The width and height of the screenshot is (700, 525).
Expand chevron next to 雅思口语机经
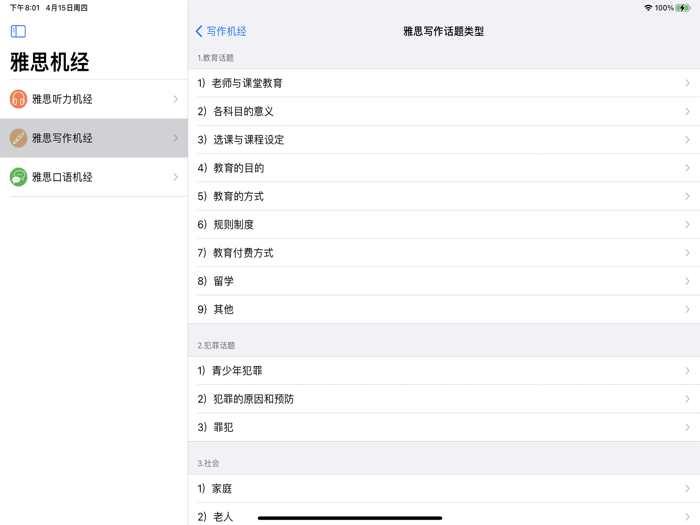click(175, 177)
